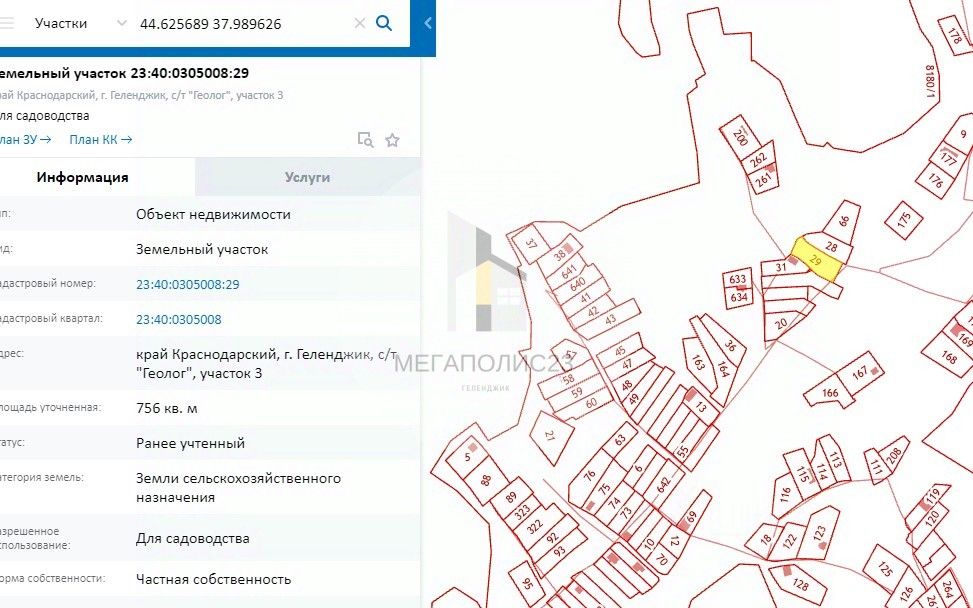Viewport: 973px width, 608px height.
Task: Select parcel 633 on the map
Action: pyautogui.click(x=737, y=279)
